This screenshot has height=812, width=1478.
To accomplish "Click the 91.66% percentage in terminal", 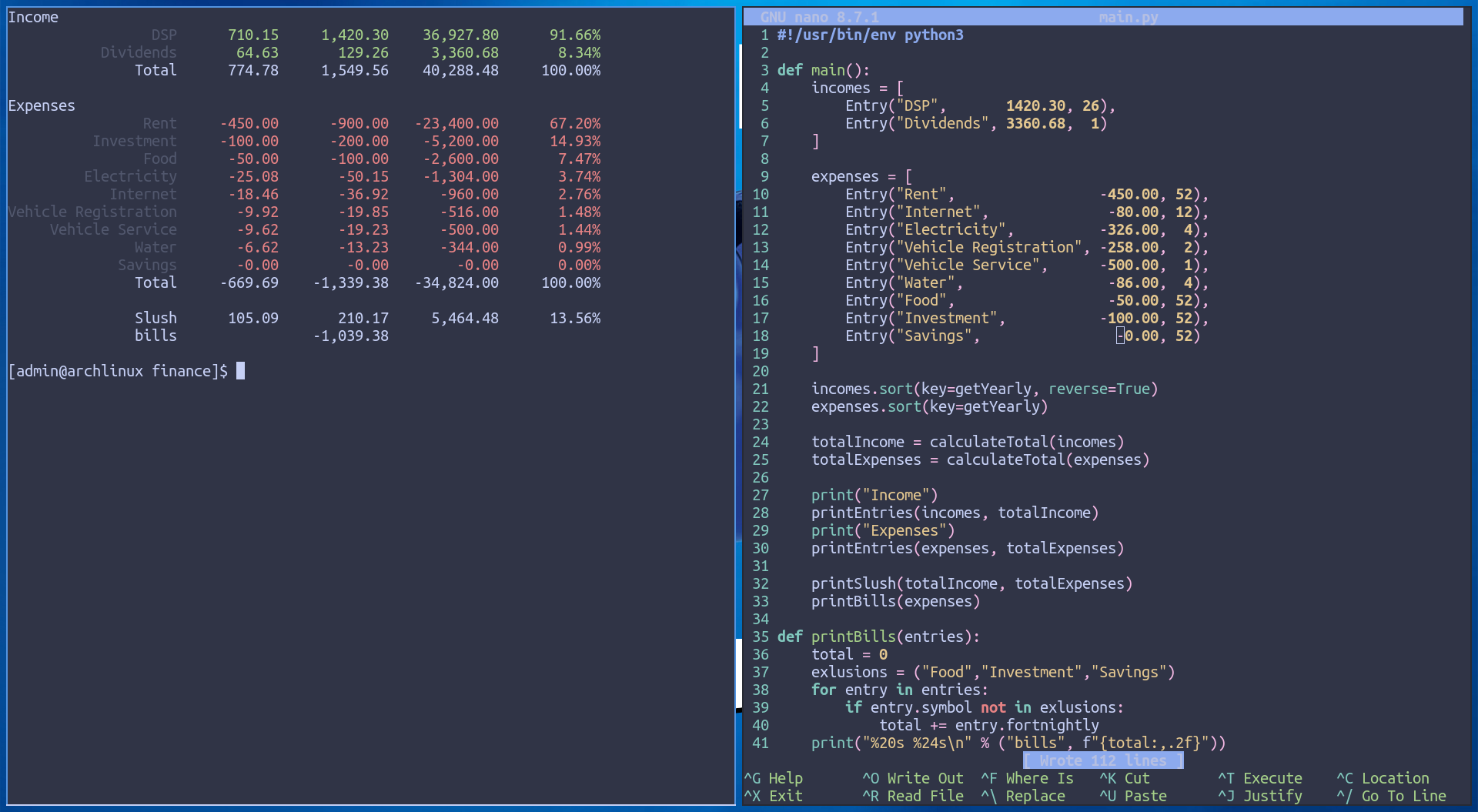I will 575,35.
